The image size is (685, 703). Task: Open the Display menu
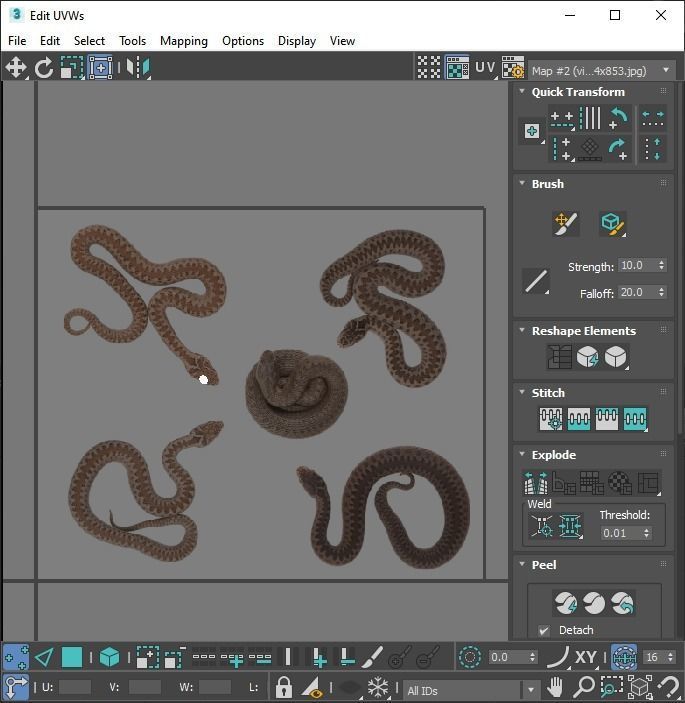[297, 41]
